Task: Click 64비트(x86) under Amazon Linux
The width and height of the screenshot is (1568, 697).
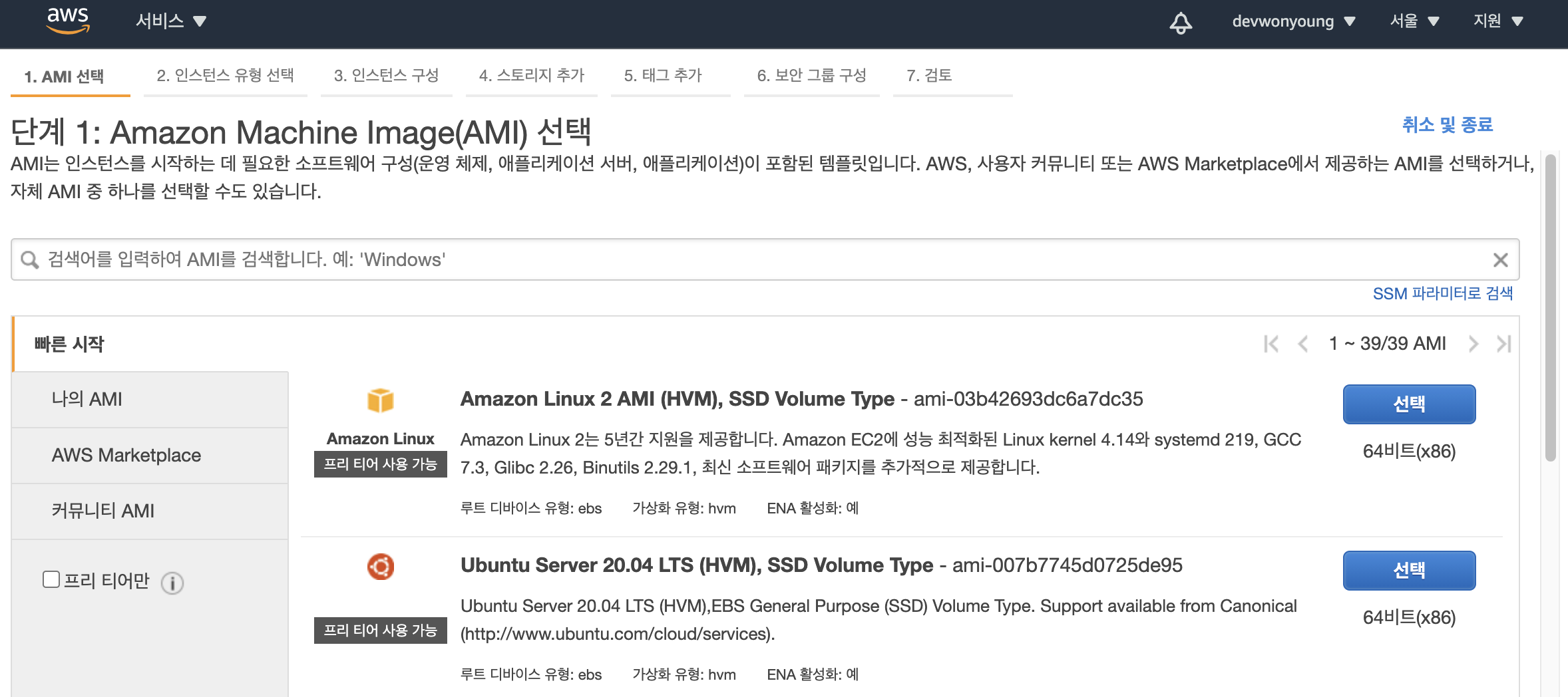Action: click(x=1409, y=452)
